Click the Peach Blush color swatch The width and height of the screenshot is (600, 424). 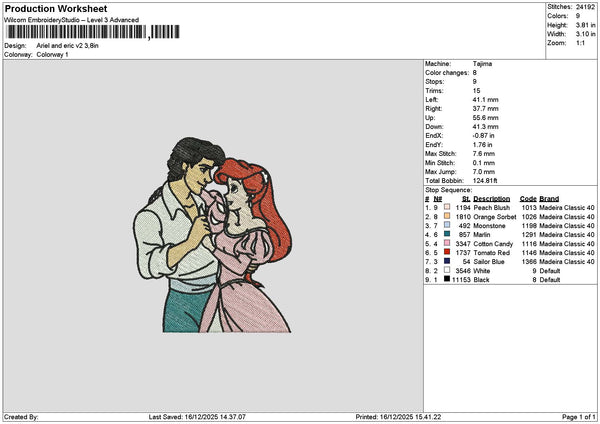click(x=447, y=207)
